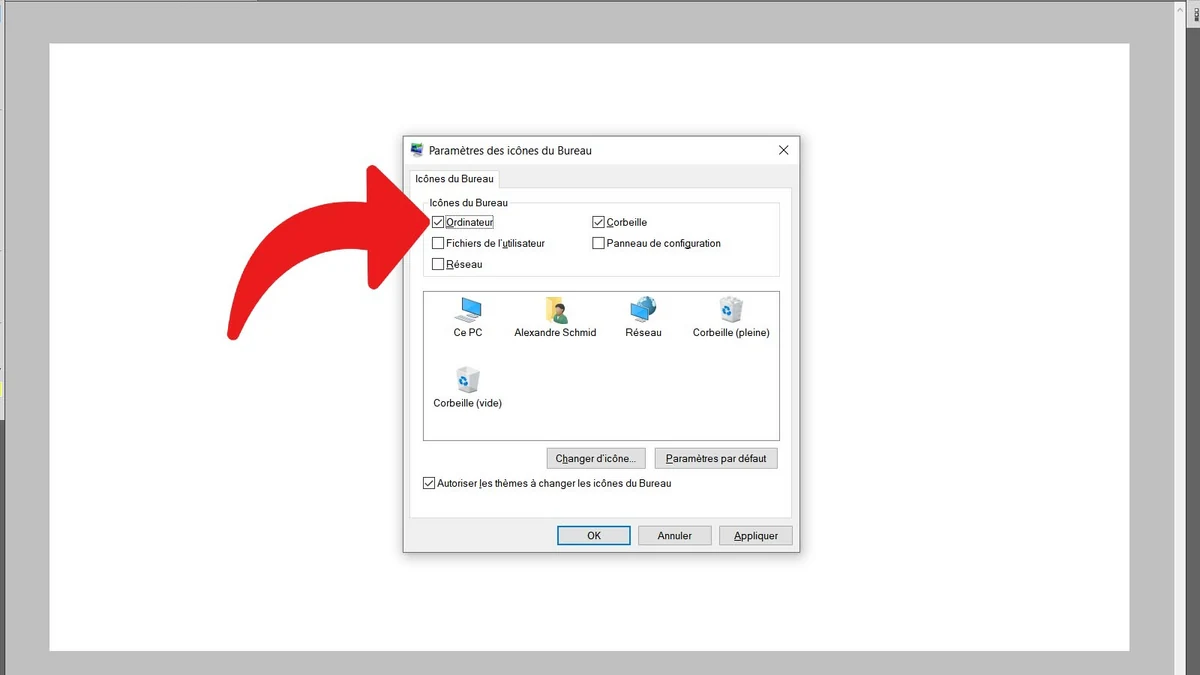Confirm changes with the OK button
The width and height of the screenshot is (1200, 675).
(x=593, y=535)
